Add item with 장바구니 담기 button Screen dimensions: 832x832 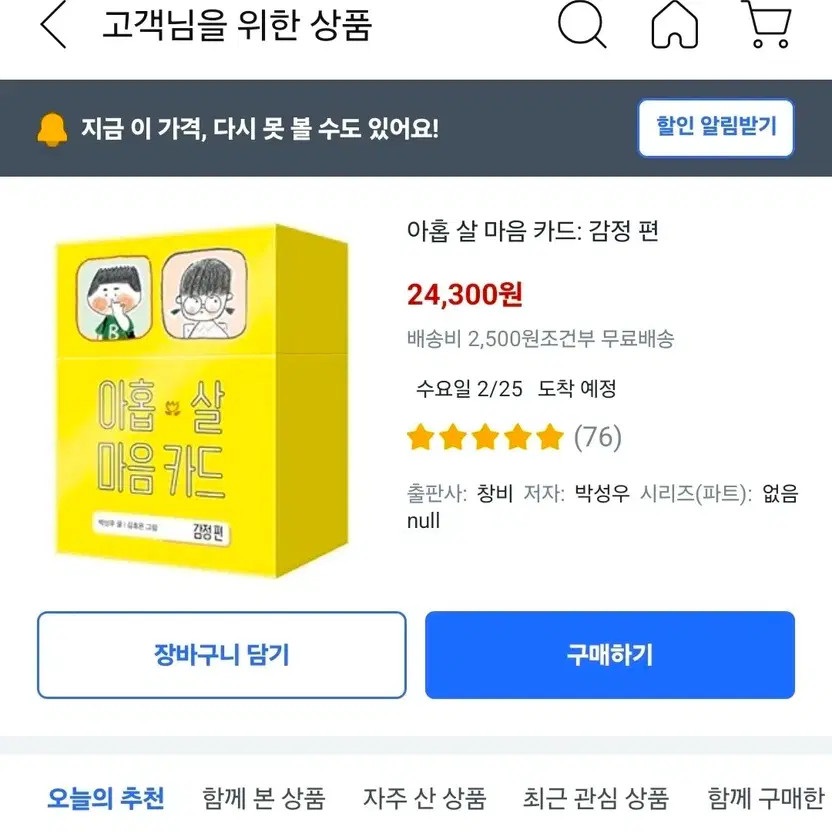(222, 655)
